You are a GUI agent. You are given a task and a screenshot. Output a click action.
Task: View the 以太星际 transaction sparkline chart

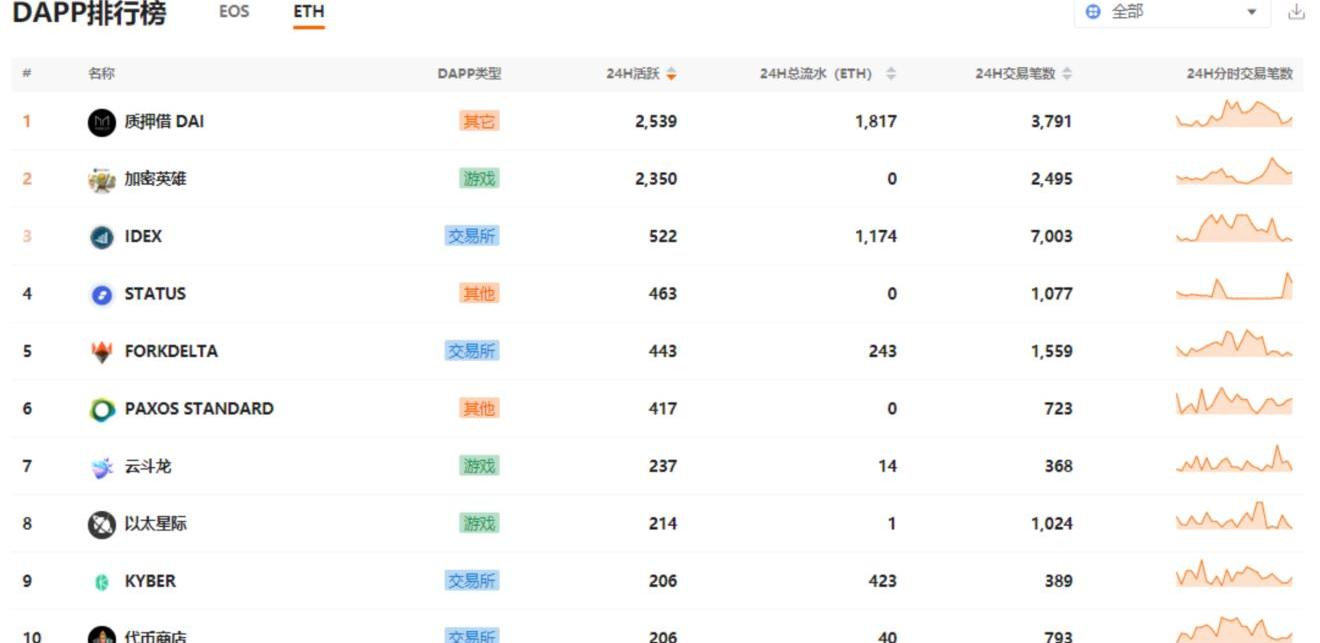click(x=1234, y=516)
